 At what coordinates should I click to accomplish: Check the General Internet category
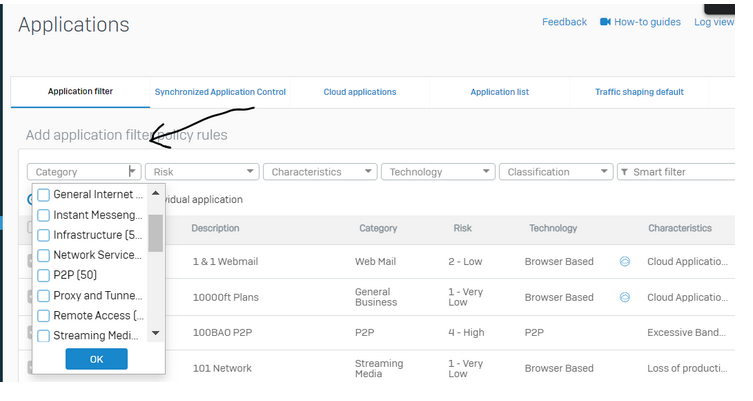click(44, 195)
